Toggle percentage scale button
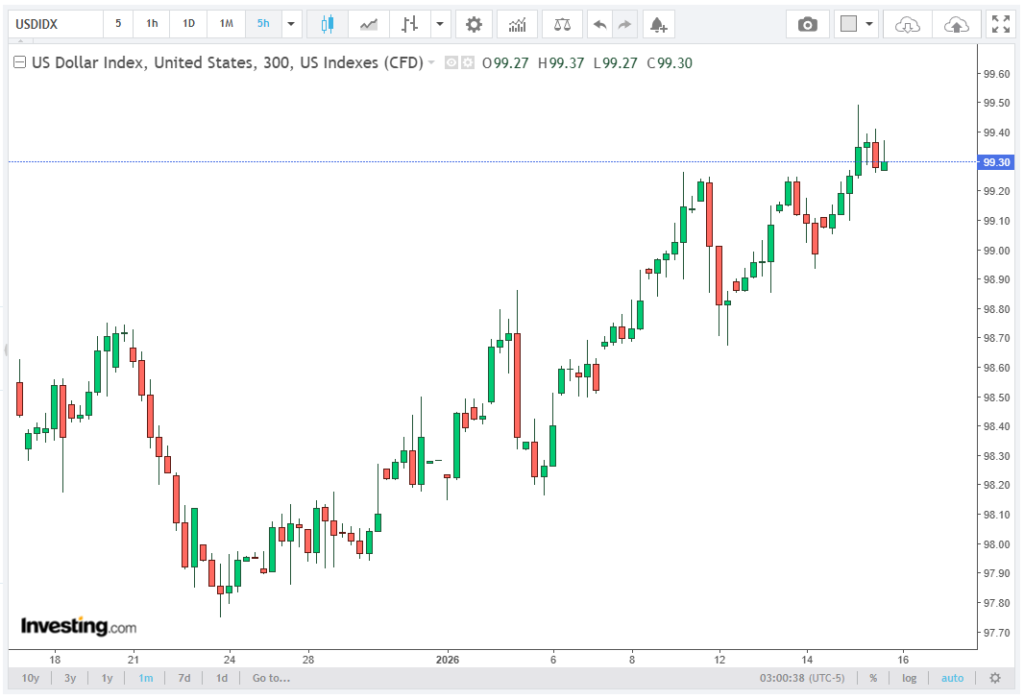 pyautogui.click(x=873, y=678)
